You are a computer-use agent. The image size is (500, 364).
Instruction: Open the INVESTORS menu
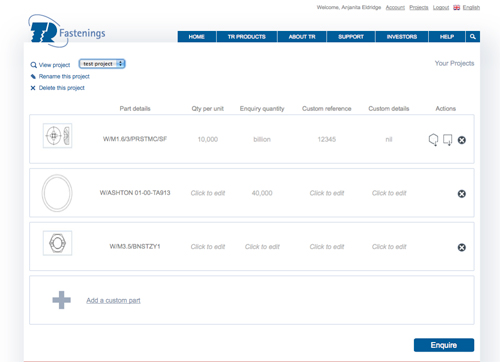click(x=402, y=37)
